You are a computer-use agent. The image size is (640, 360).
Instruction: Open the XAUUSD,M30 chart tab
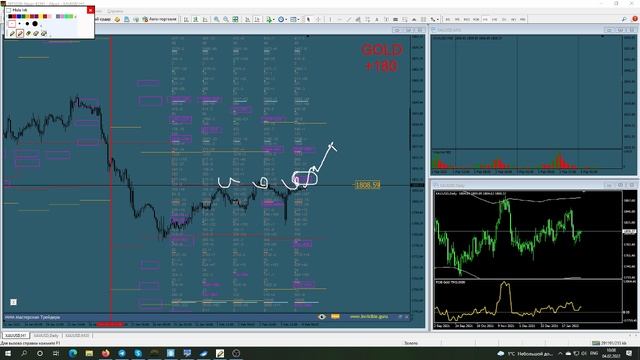77,336
